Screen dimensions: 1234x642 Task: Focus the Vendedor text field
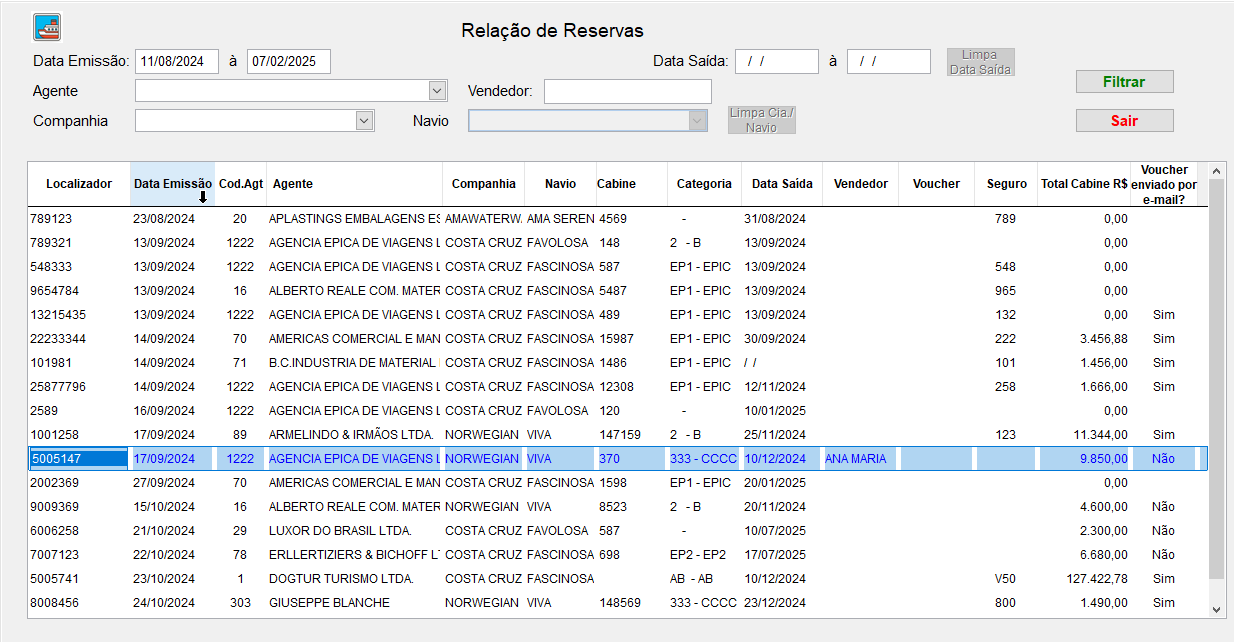(x=627, y=92)
